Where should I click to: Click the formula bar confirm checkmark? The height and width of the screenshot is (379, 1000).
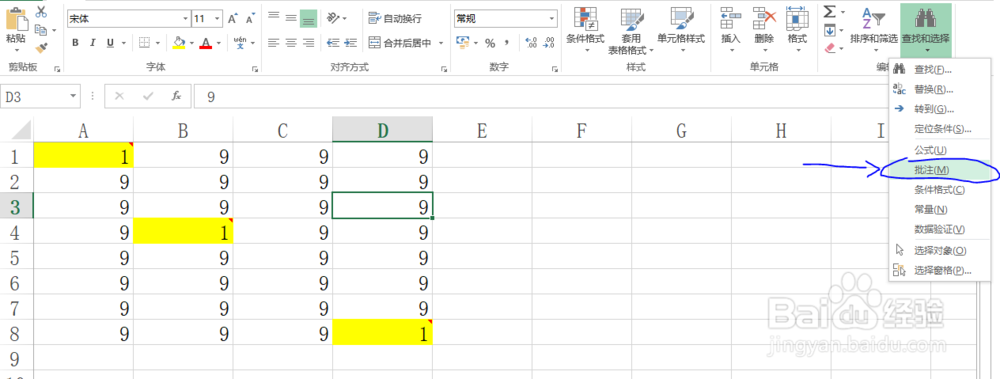click(x=149, y=96)
